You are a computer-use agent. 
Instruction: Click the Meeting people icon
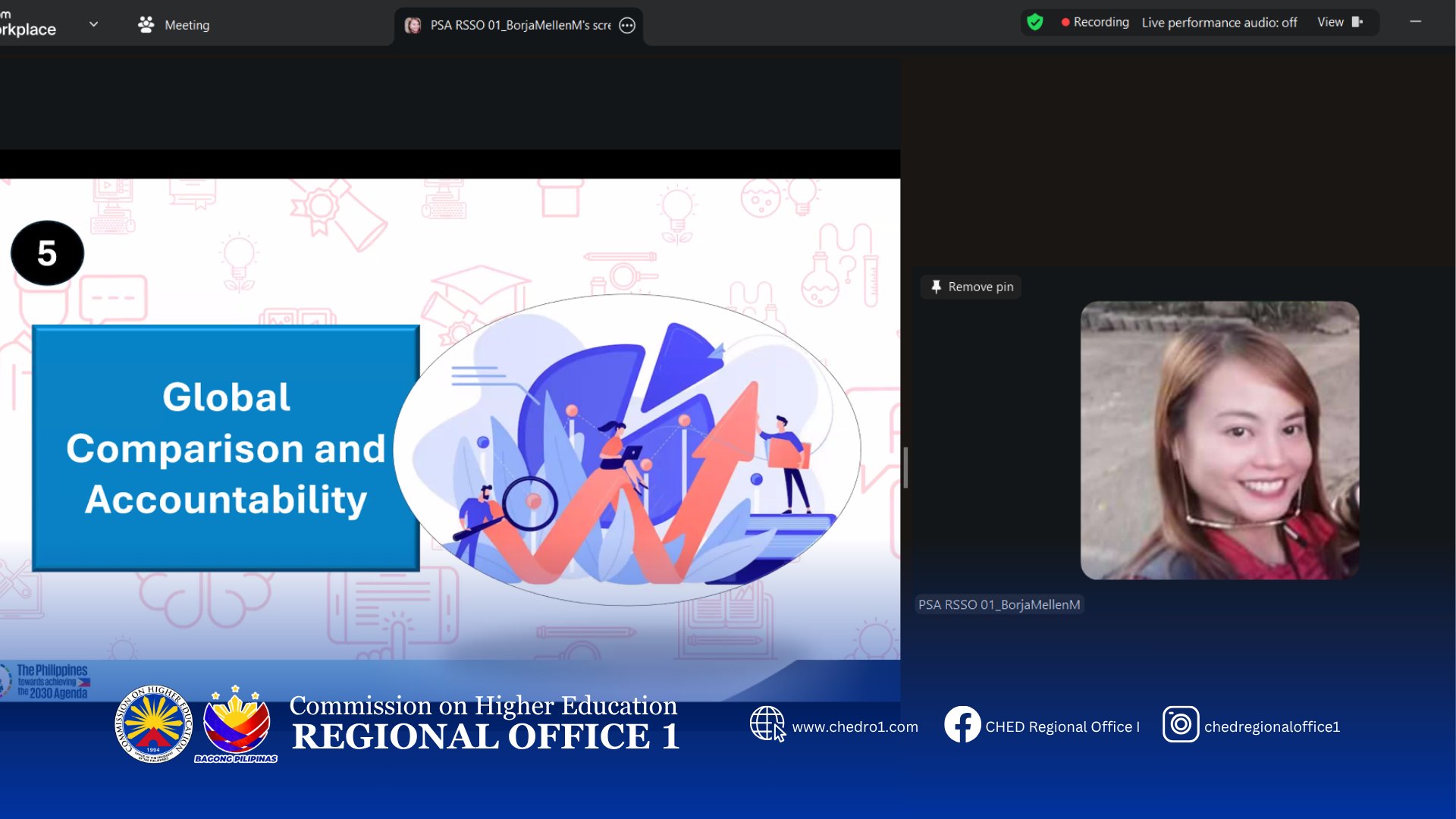pyautogui.click(x=146, y=25)
